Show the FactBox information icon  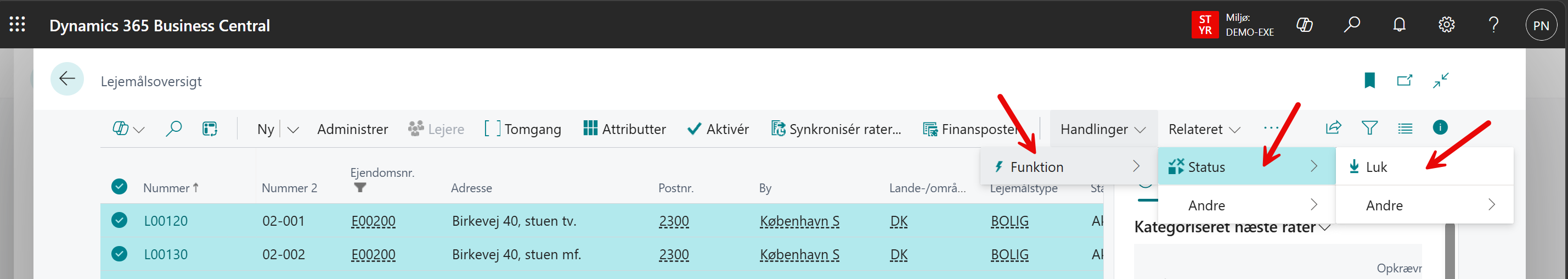click(1440, 127)
